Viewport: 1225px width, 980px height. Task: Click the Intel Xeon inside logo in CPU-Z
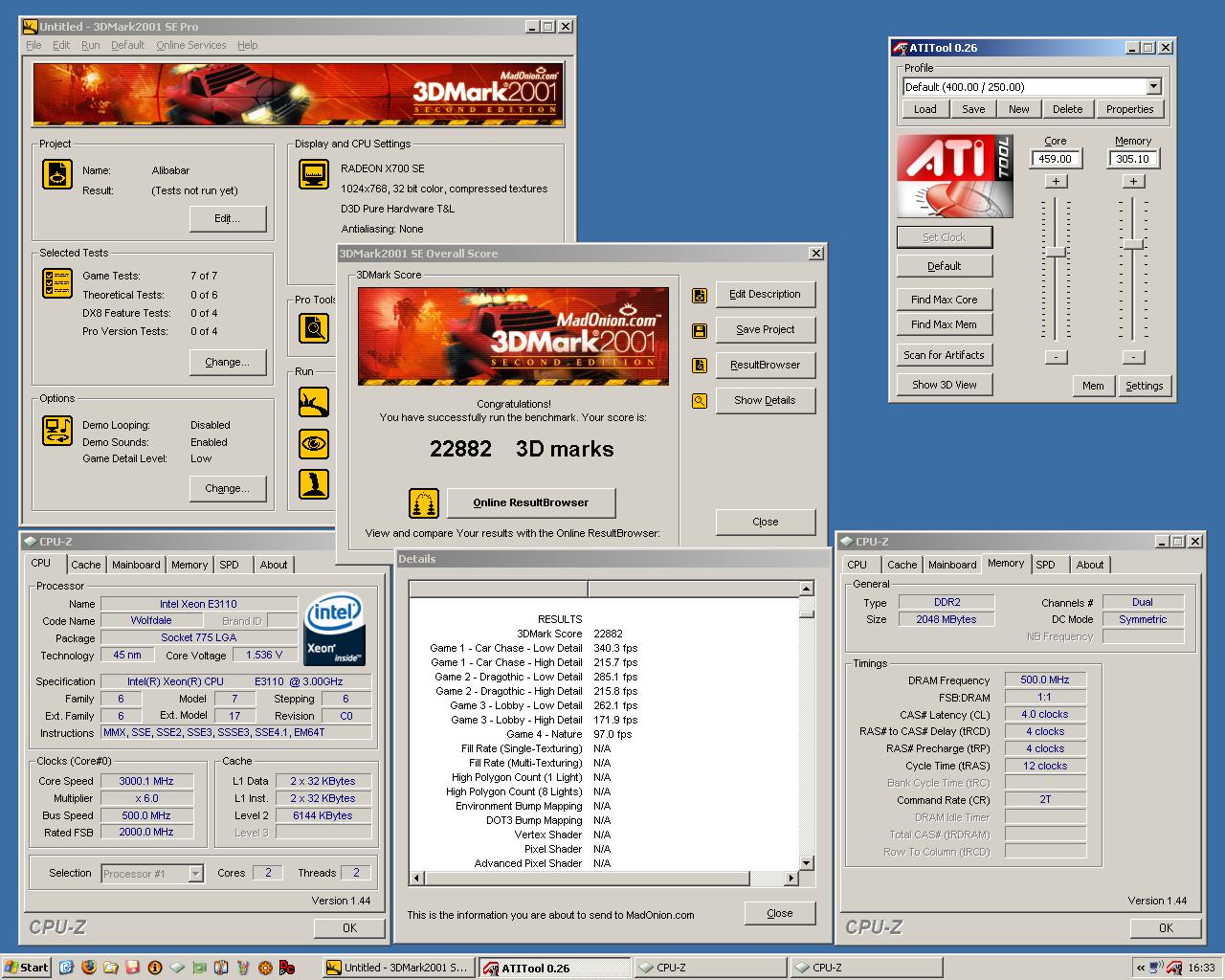pyautogui.click(x=334, y=631)
